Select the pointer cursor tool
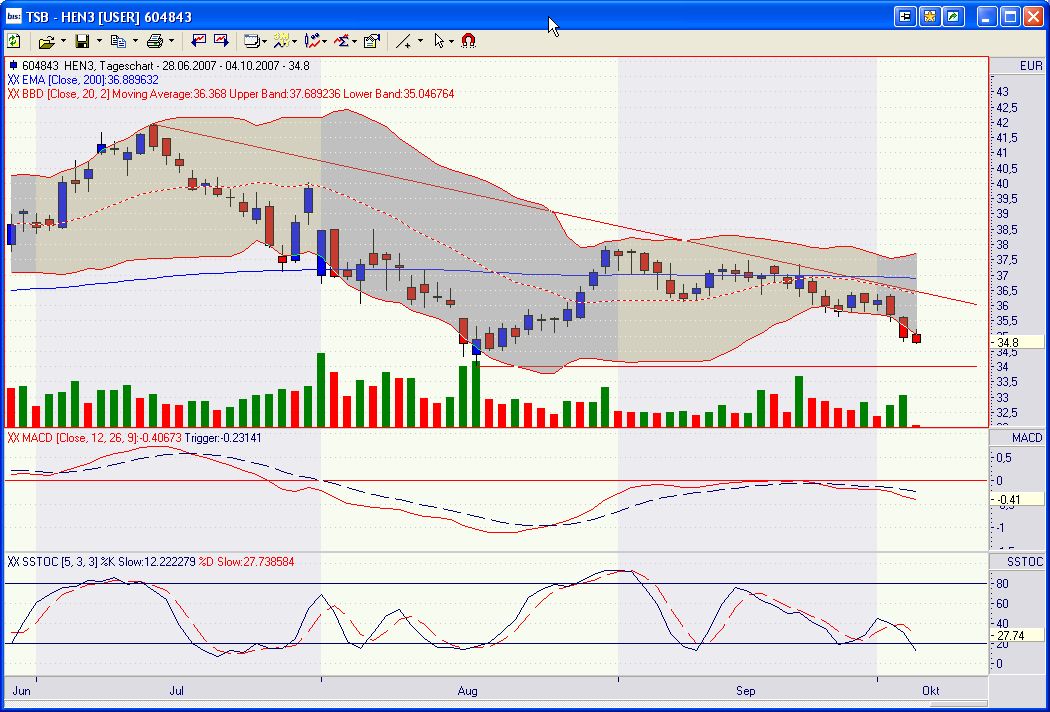This screenshot has height=712, width=1050. point(439,42)
